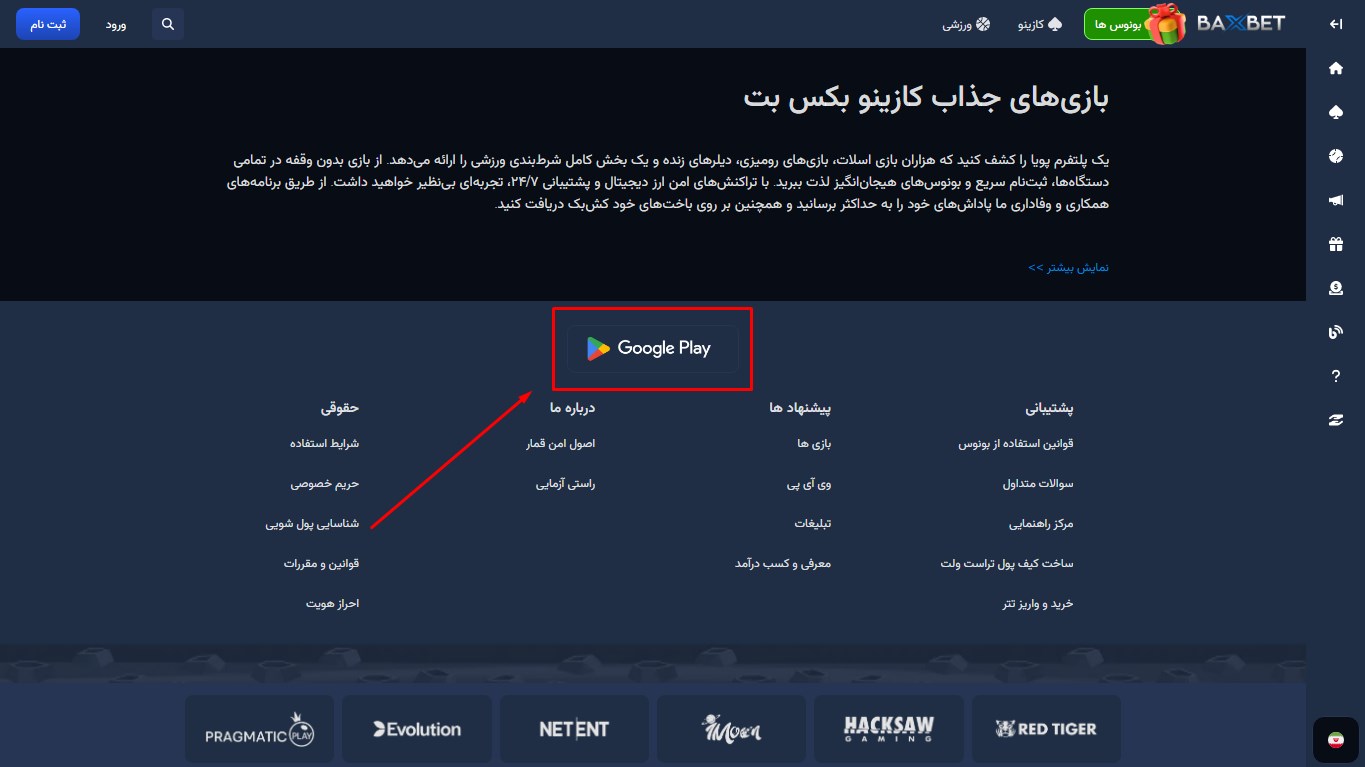This screenshot has height=767, width=1365.
Task: Open the ورزشی menu item
Action: tap(966, 24)
